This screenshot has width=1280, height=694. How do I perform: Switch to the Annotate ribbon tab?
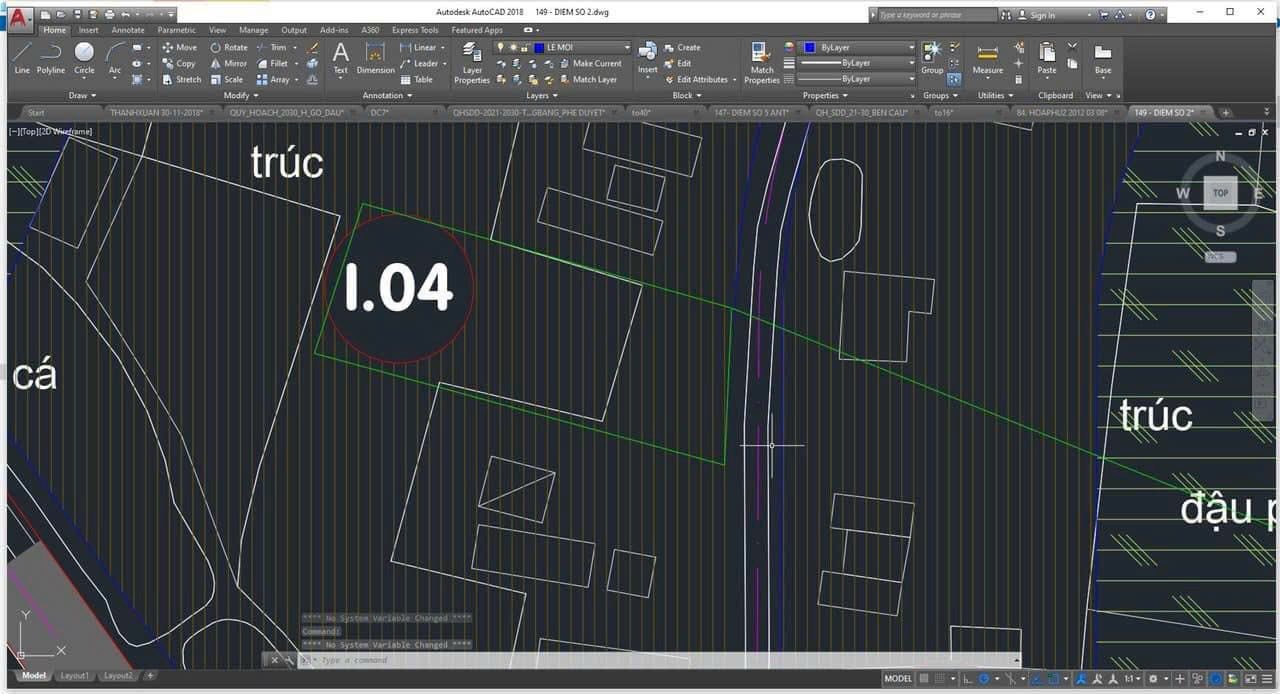pos(127,30)
